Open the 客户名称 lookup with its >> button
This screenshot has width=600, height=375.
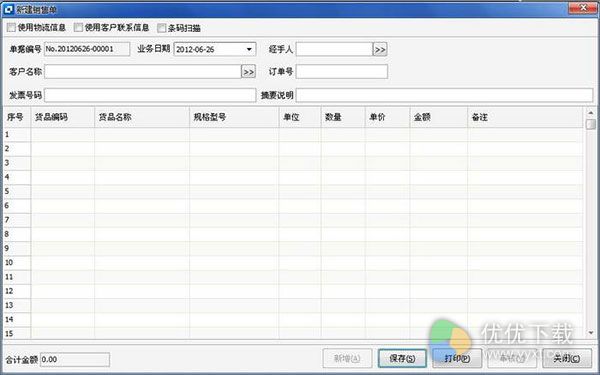[248, 72]
